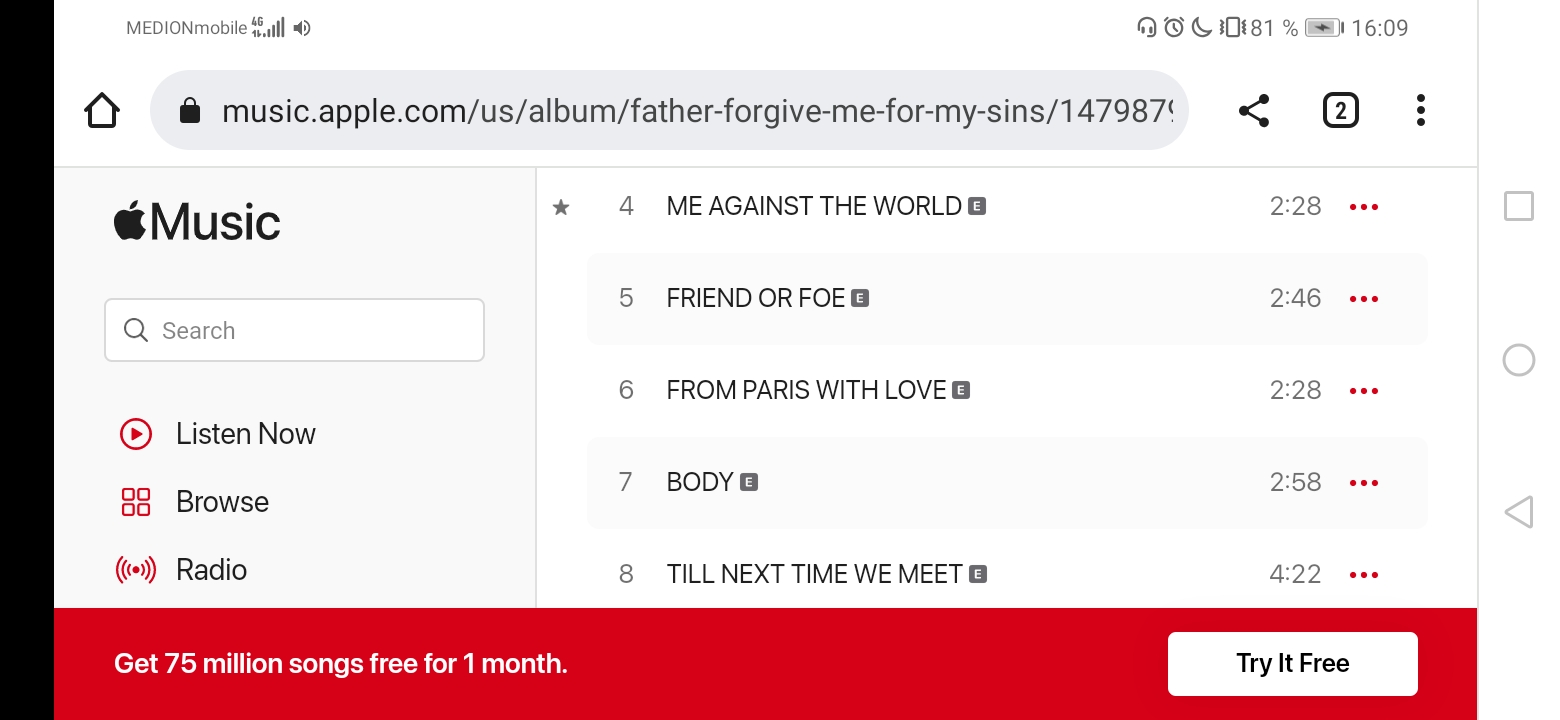1560x720 pixels.
Task: Select track TILL NEXT TIME WE MEET
Action: coord(814,574)
